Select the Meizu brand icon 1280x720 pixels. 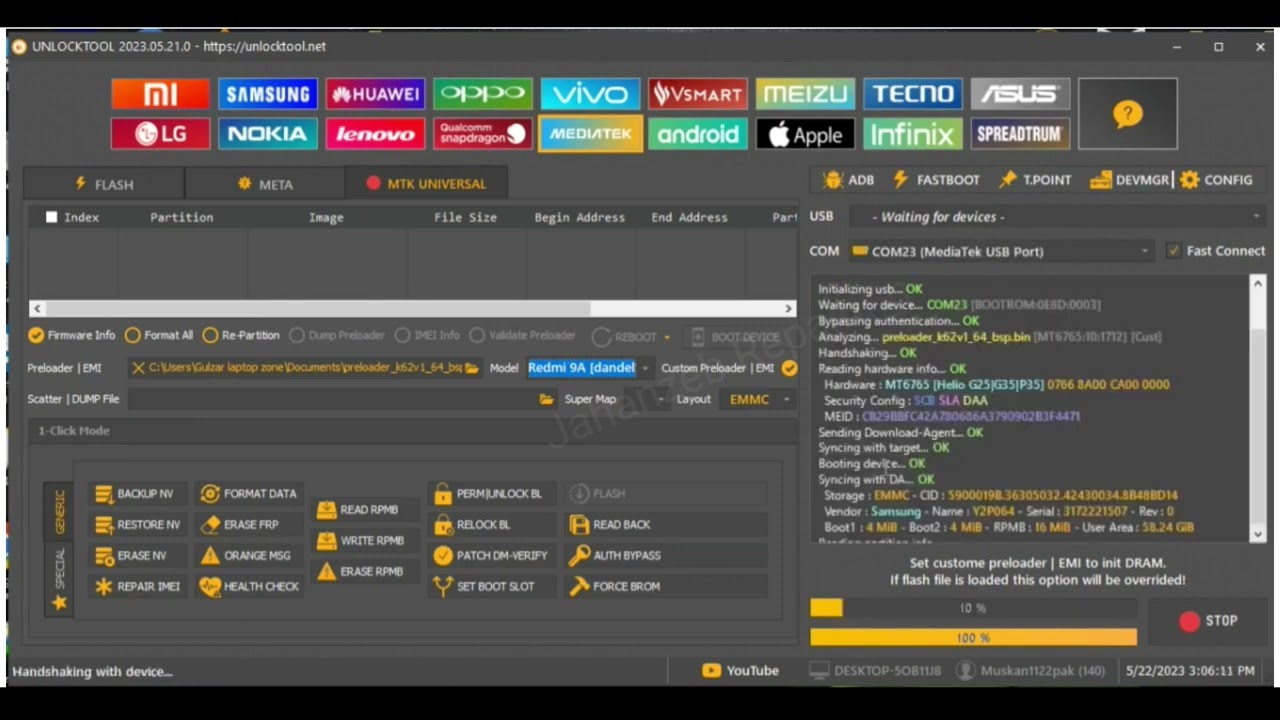[x=805, y=94]
